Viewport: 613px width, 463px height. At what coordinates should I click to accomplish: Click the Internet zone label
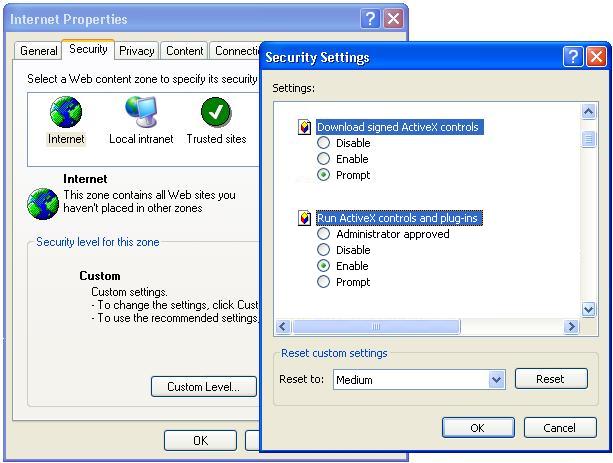[66, 139]
